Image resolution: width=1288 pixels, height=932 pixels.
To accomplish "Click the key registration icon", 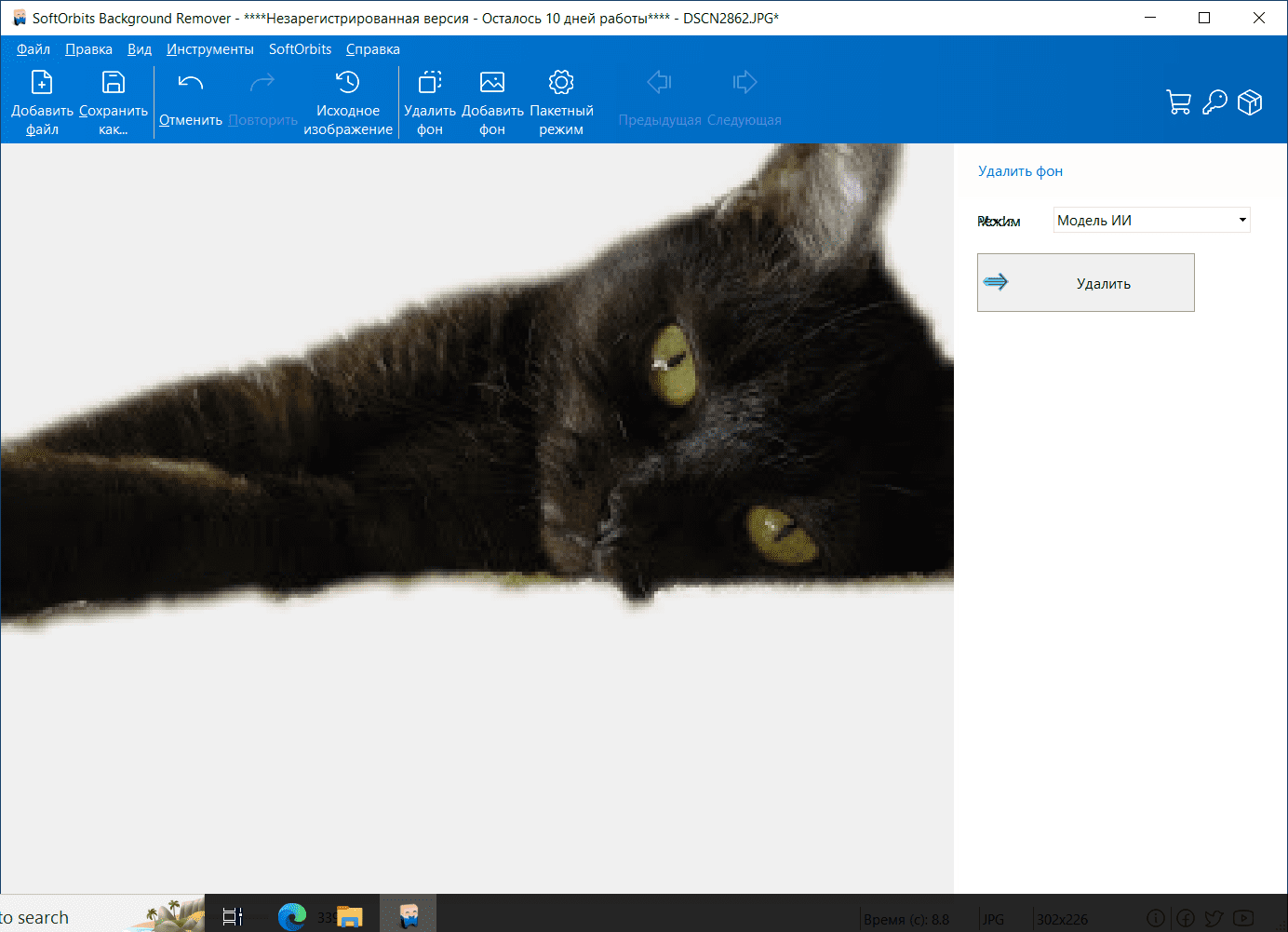I will (x=1214, y=102).
